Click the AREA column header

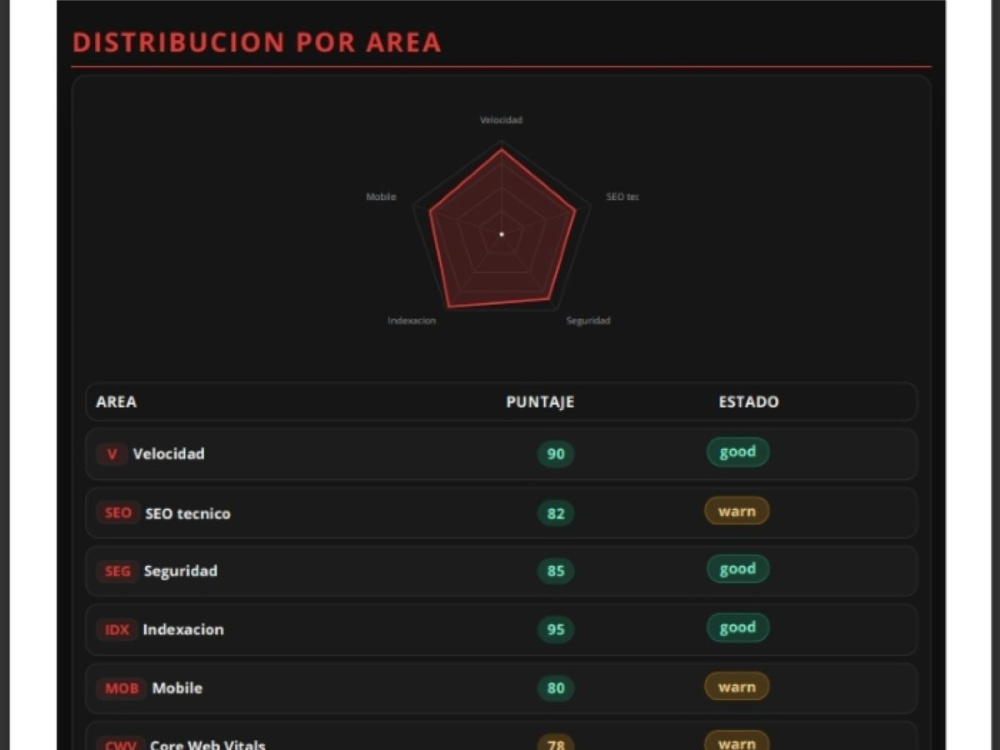pyautogui.click(x=116, y=402)
